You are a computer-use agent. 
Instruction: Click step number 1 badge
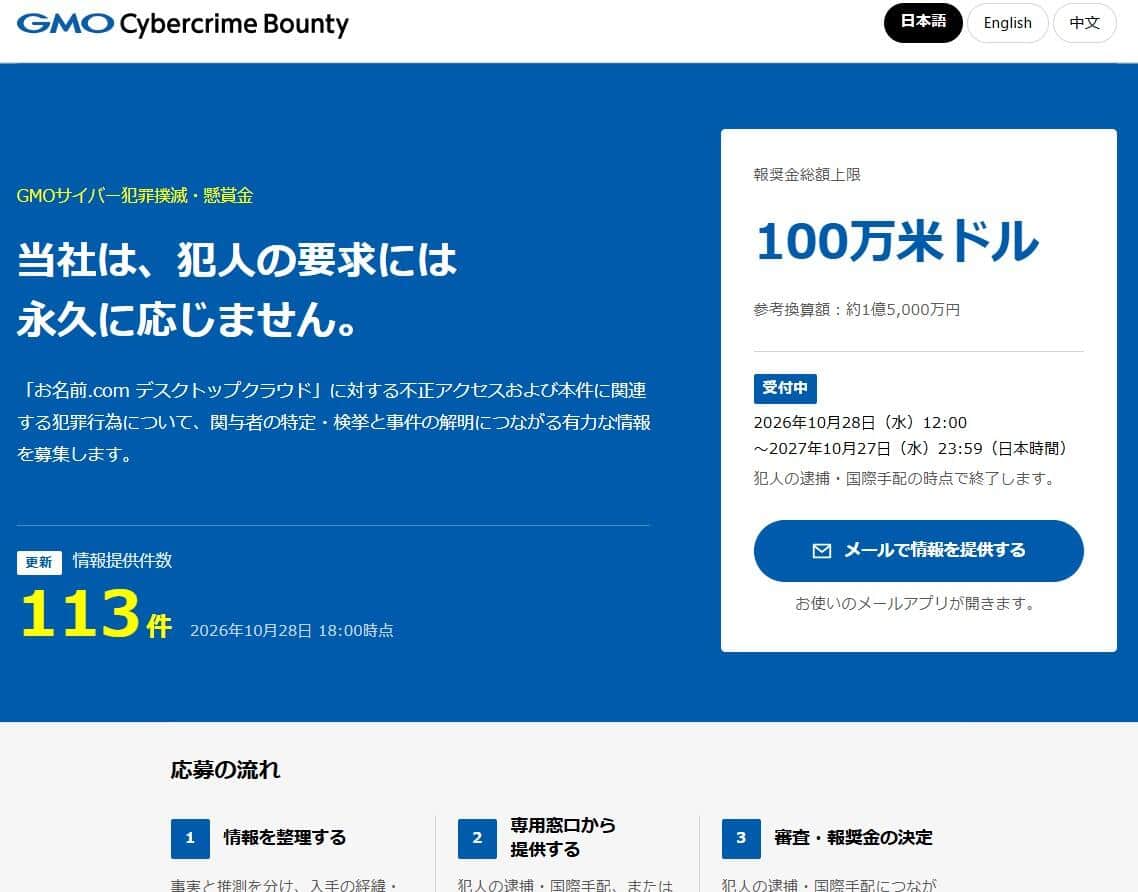[190, 838]
